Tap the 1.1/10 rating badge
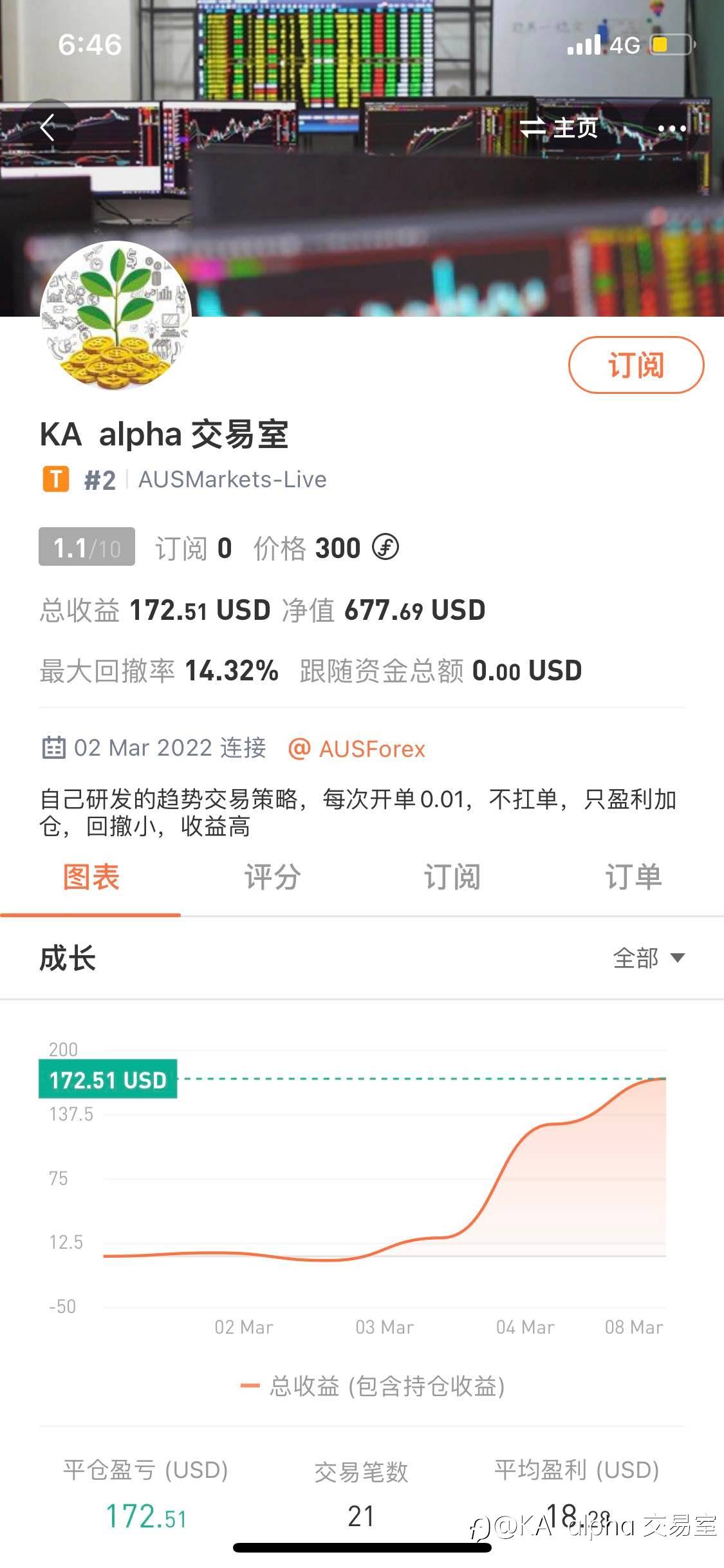724x1568 pixels. click(x=87, y=547)
